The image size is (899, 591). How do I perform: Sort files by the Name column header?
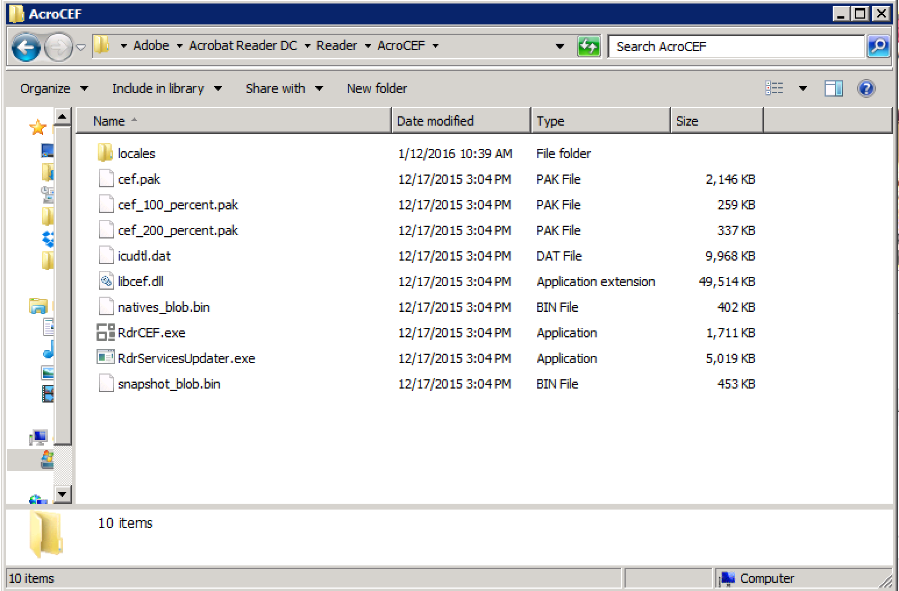point(110,120)
